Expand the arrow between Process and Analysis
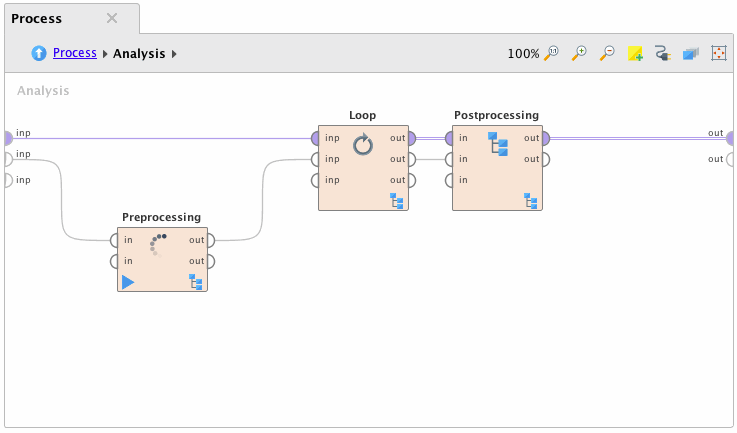 (x=105, y=54)
